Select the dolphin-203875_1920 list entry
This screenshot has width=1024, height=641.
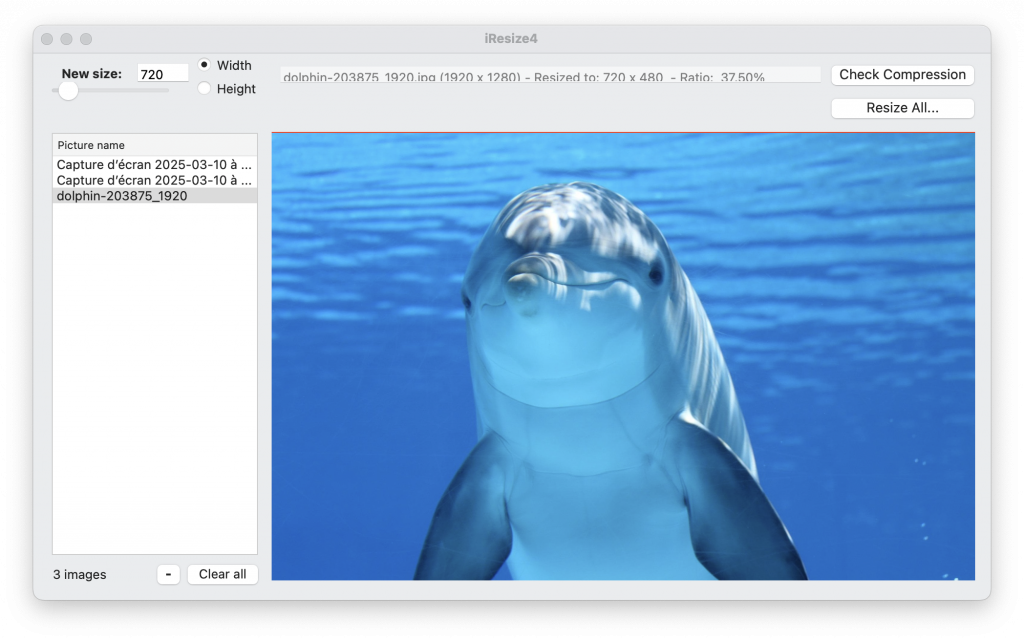pos(155,196)
